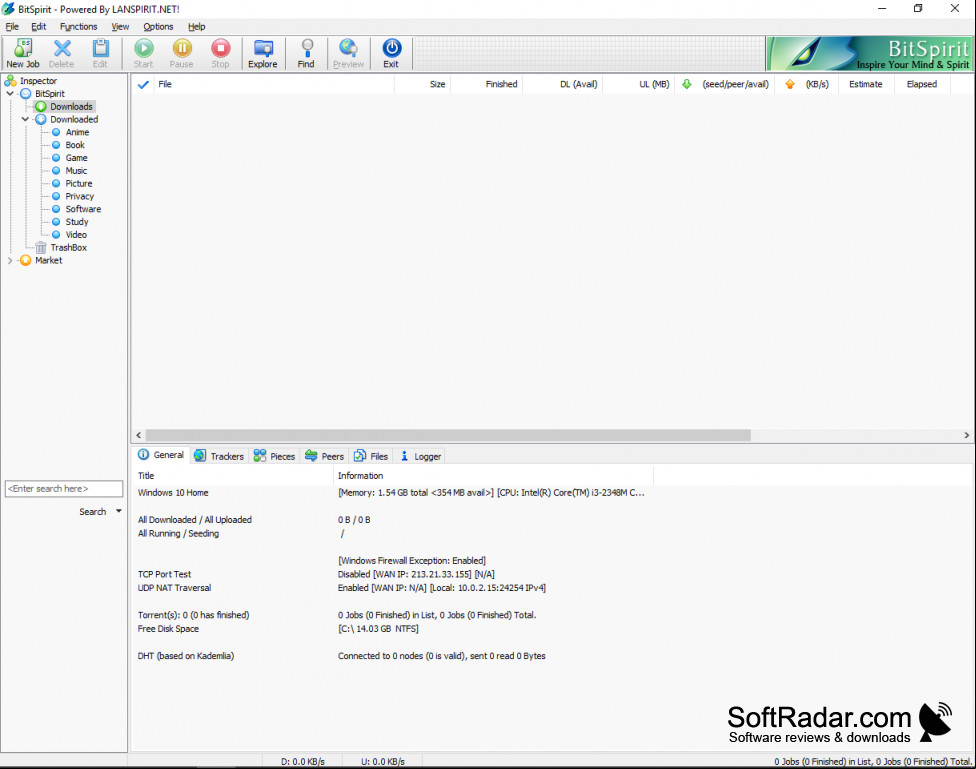Open the Edit menu
Image resolution: width=976 pixels, height=769 pixels.
(39, 27)
